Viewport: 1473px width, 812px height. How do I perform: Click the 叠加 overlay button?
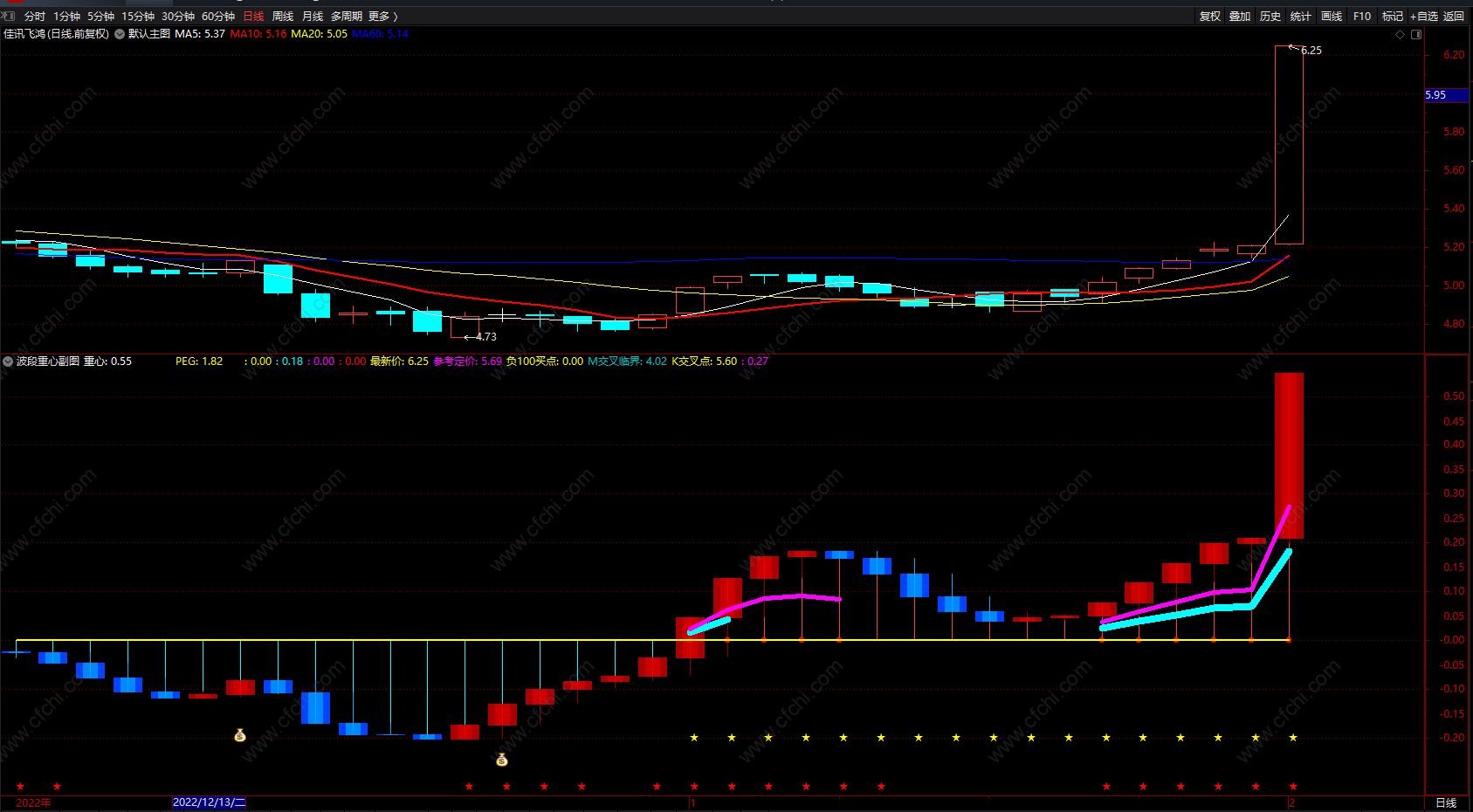tap(1240, 17)
